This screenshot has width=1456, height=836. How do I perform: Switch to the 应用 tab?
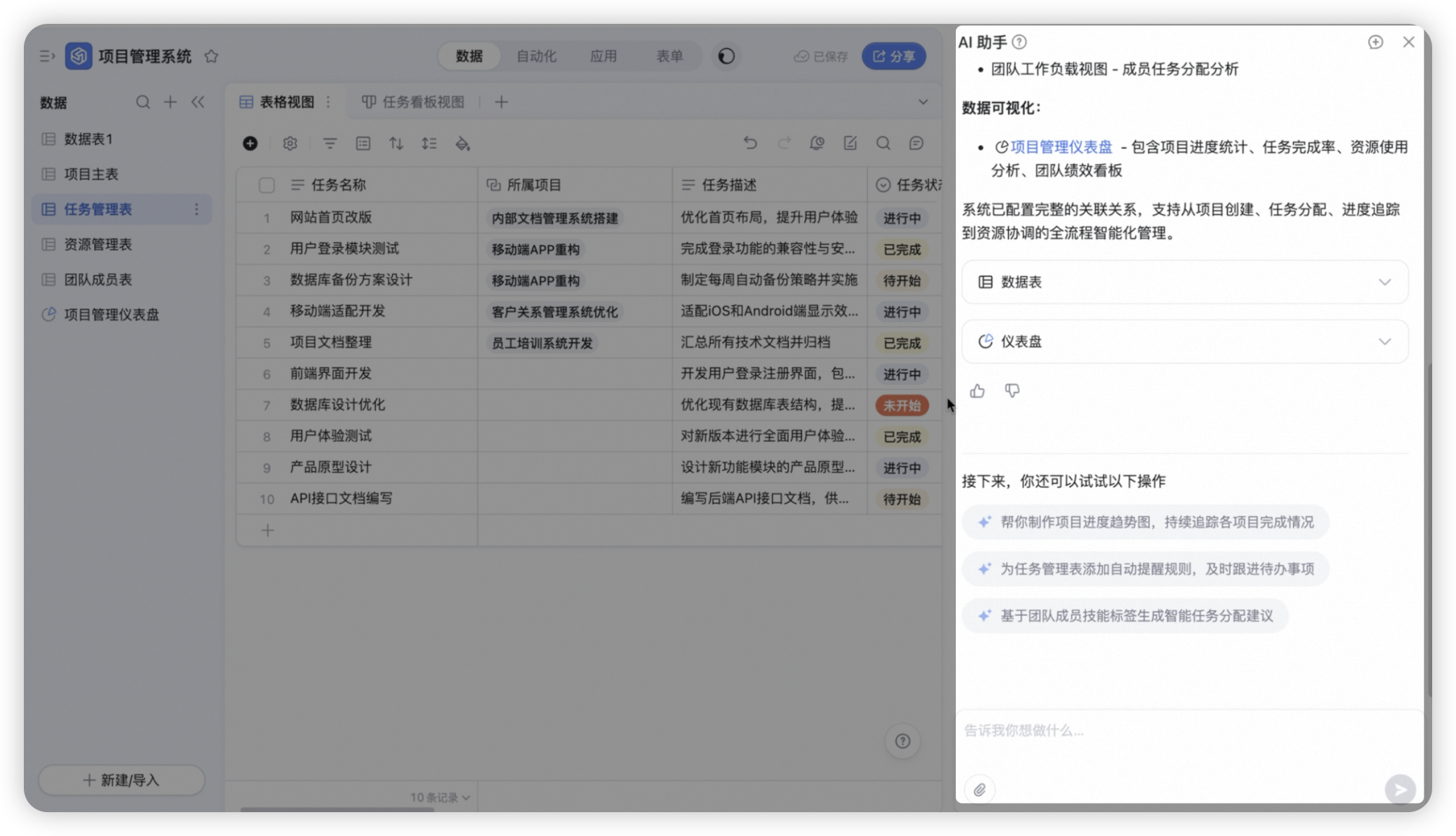pos(603,56)
